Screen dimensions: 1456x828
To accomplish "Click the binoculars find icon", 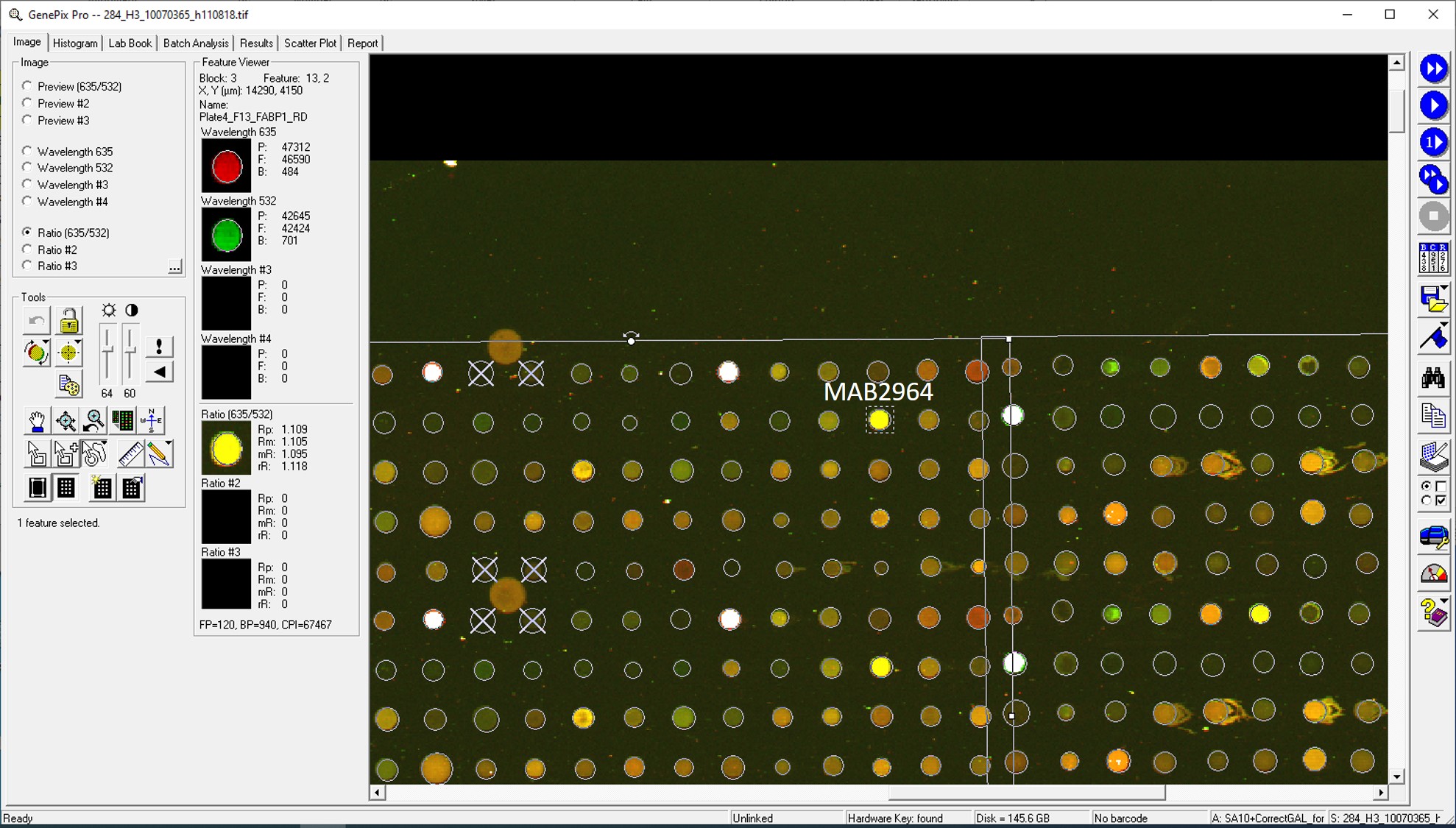I will point(1432,379).
